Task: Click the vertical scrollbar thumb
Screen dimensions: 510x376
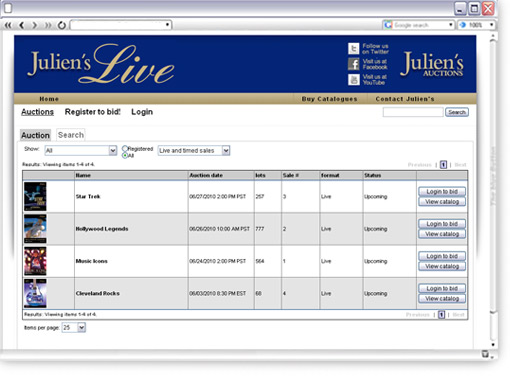Action: (x=493, y=177)
